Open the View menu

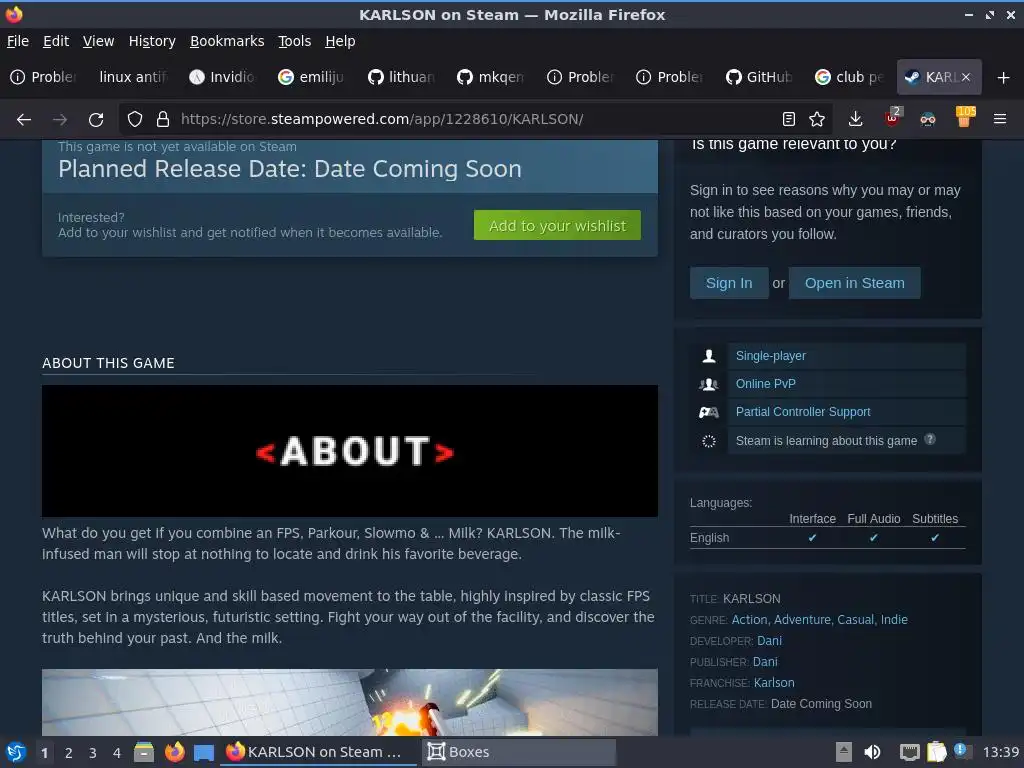(98, 41)
